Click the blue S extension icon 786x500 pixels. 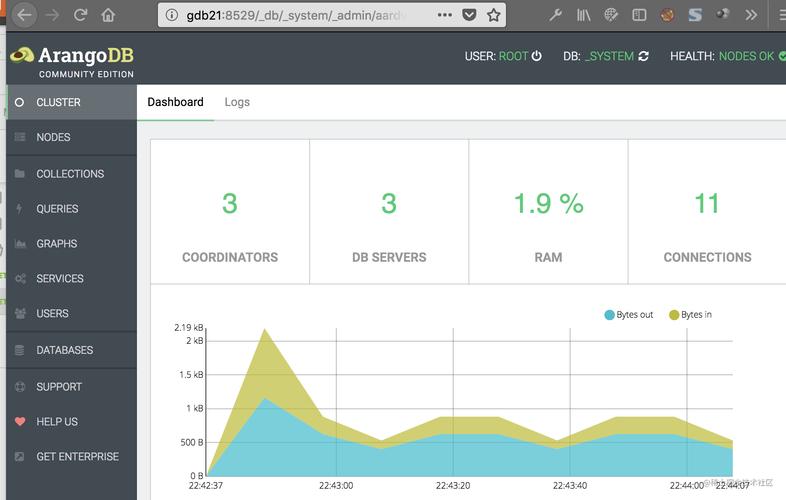tap(695, 15)
